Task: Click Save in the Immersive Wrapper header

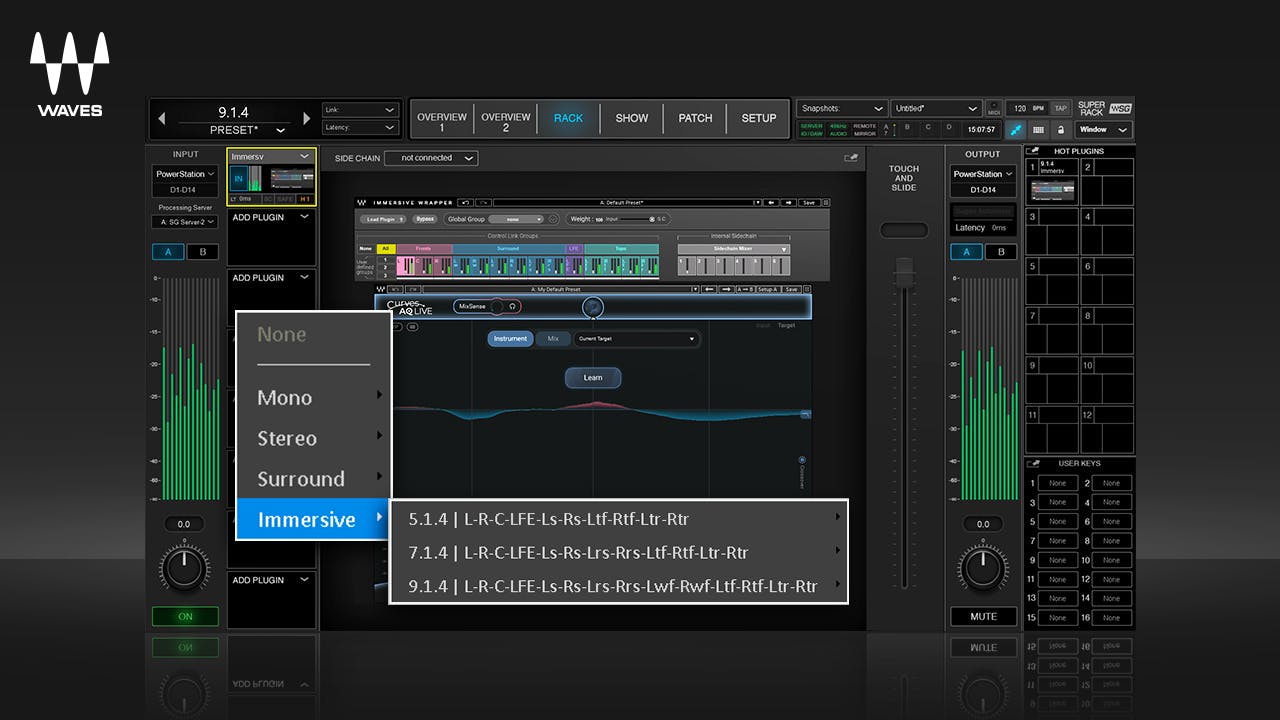Action: click(811, 202)
